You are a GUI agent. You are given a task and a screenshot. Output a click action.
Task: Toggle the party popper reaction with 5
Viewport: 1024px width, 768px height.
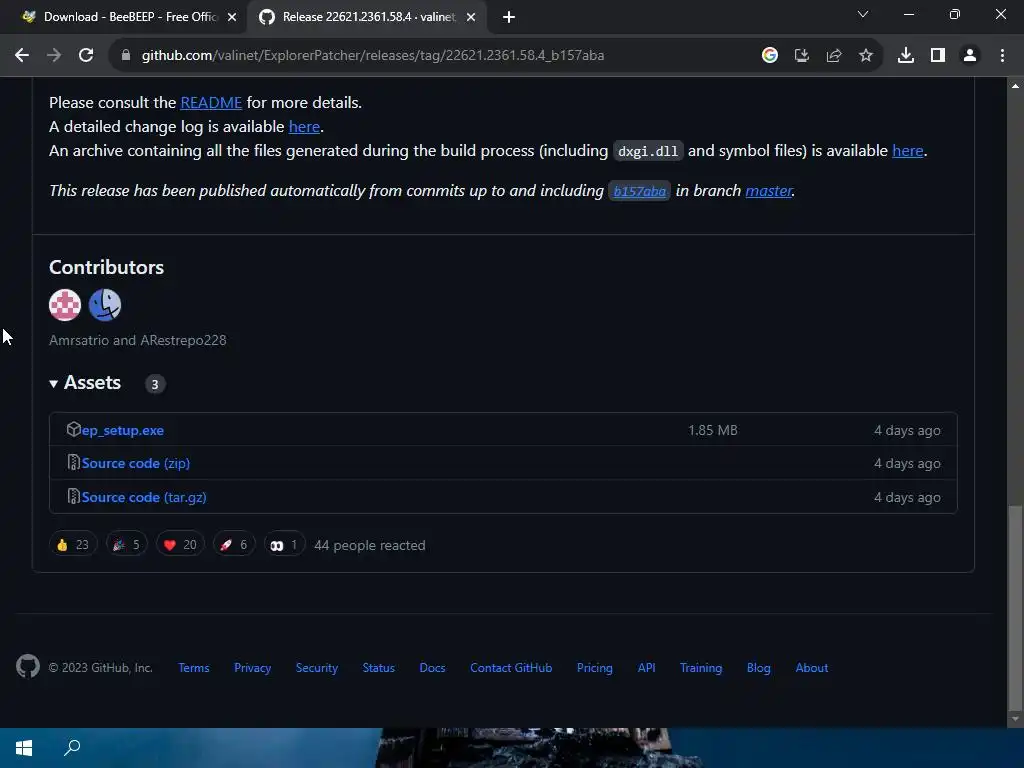point(127,545)
